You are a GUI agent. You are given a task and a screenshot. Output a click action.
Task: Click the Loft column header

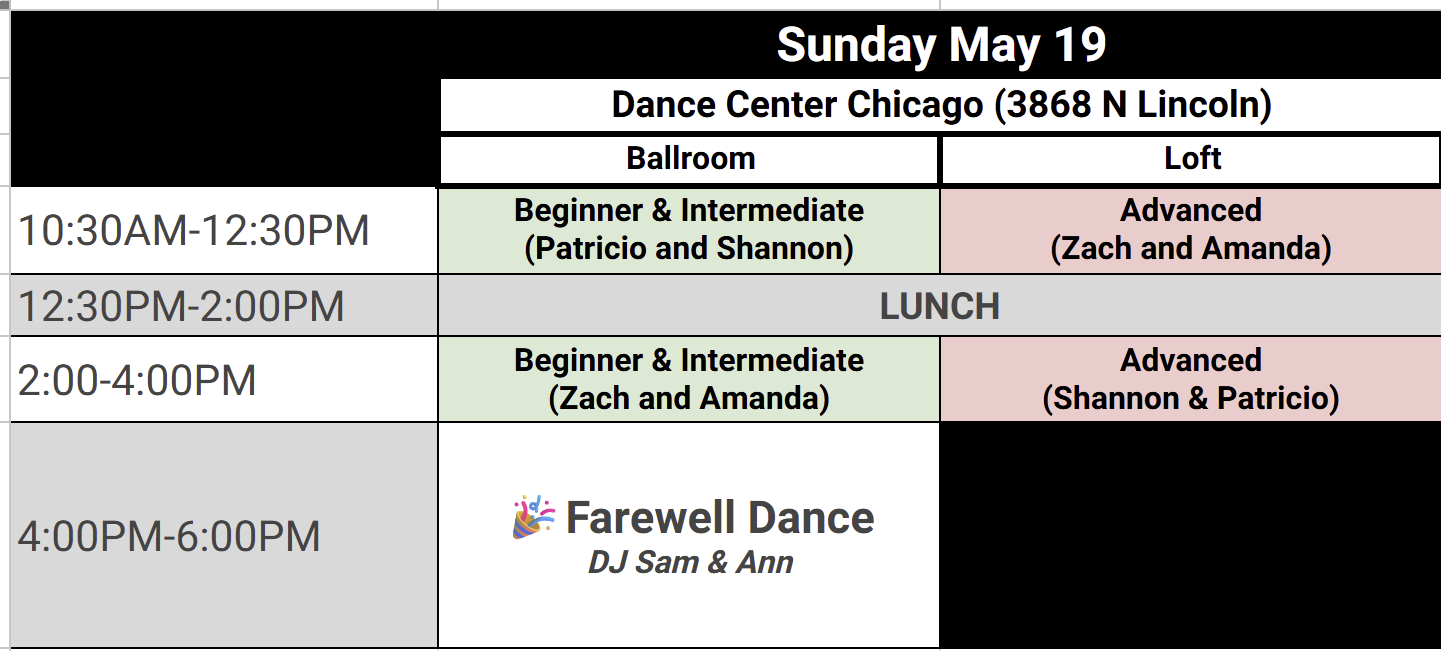pyautogui.click(x=1191, y=159)
